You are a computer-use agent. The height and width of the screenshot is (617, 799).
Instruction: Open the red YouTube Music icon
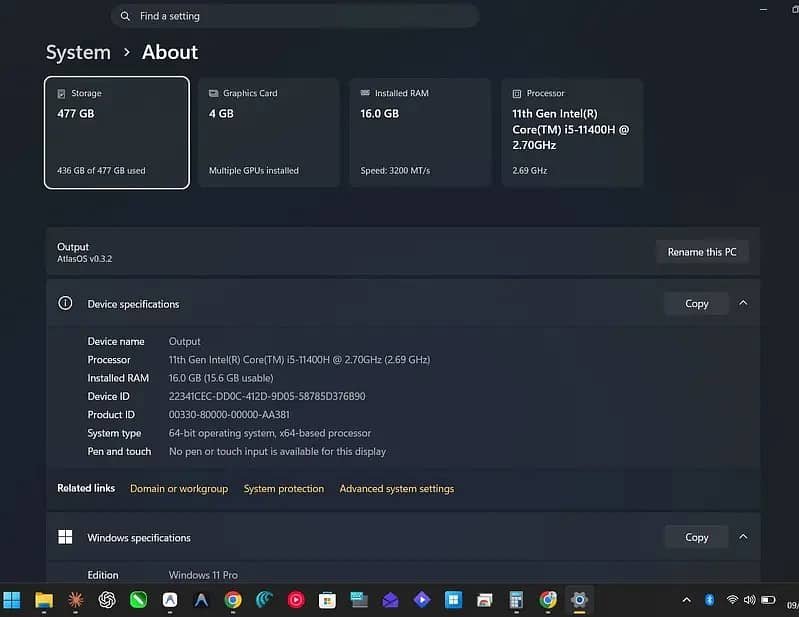(x=296, y=600)
